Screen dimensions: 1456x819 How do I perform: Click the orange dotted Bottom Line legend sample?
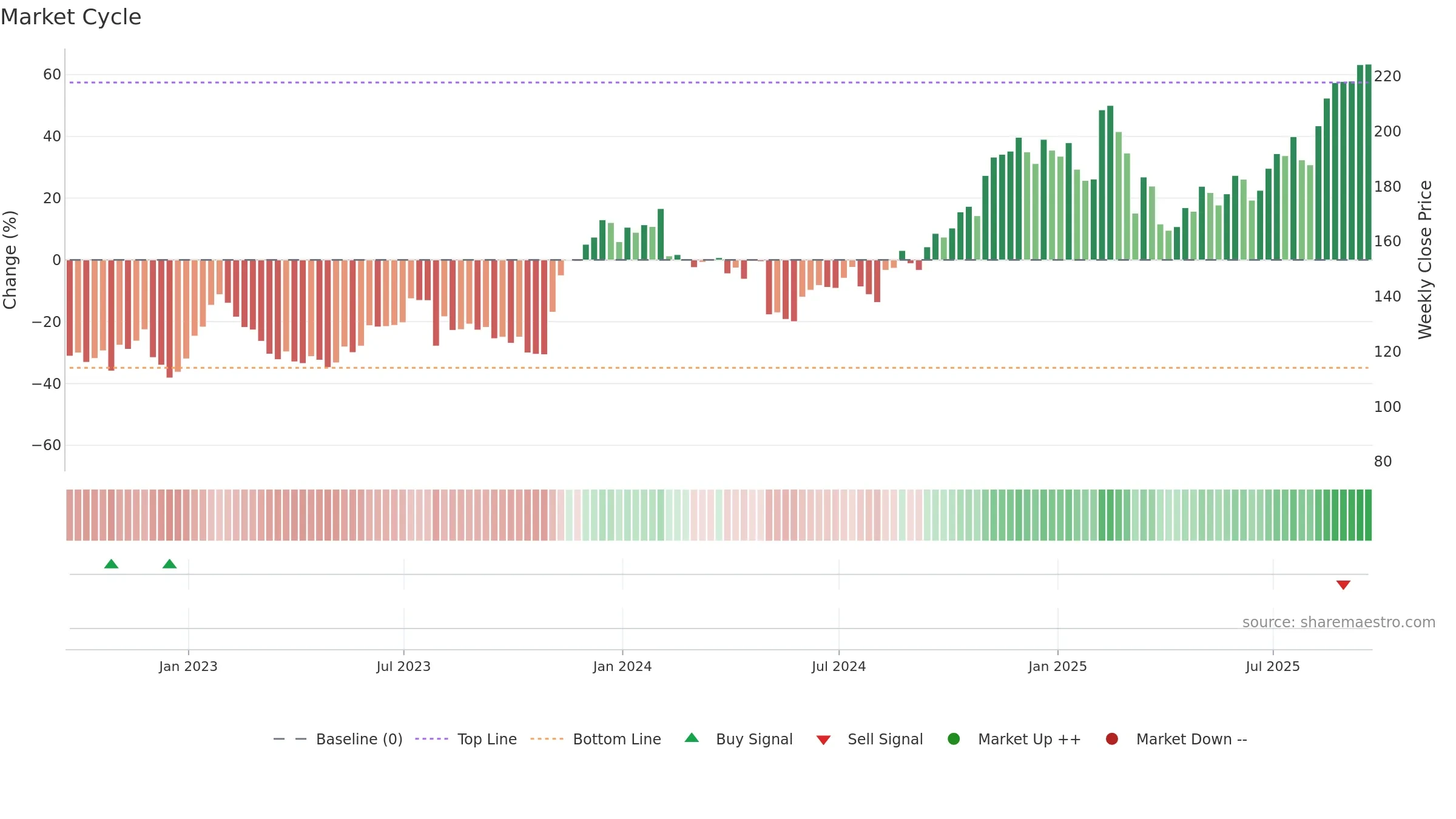tap(547, 739)
